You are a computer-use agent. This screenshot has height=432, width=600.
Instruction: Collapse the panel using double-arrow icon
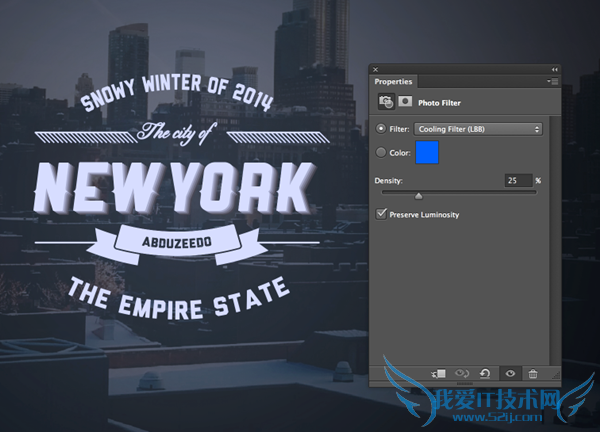(x=554, y=69)
